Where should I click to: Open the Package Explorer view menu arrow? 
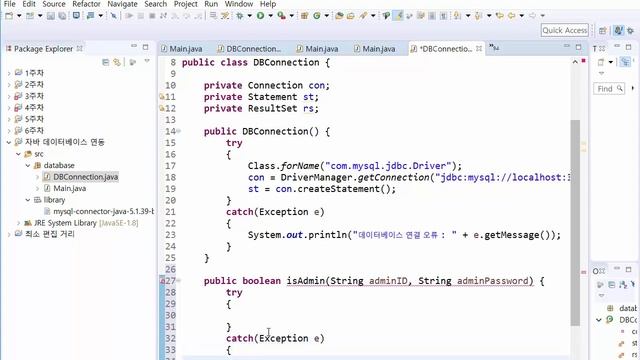coord(147,61)
